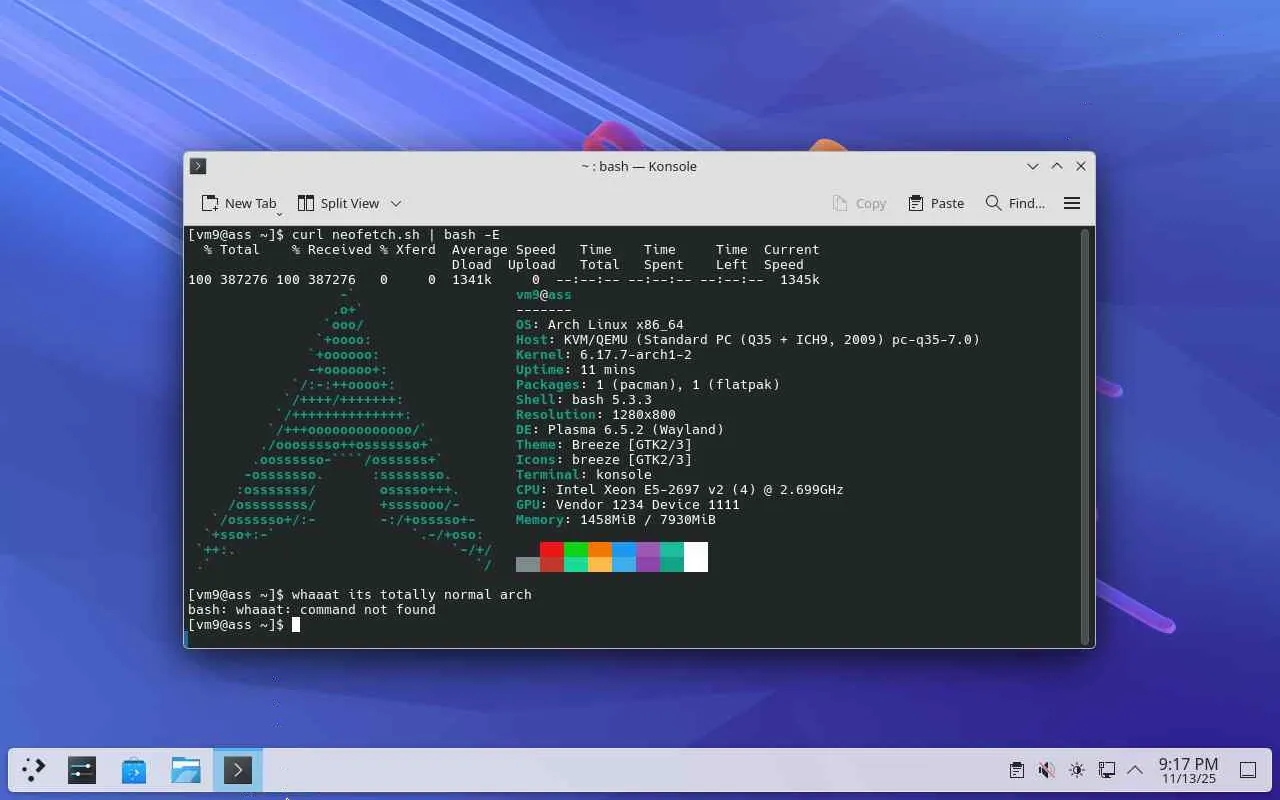Expand the chevron next to Split View
This screenshot has height=800, width=1280.
click(396, 203)
